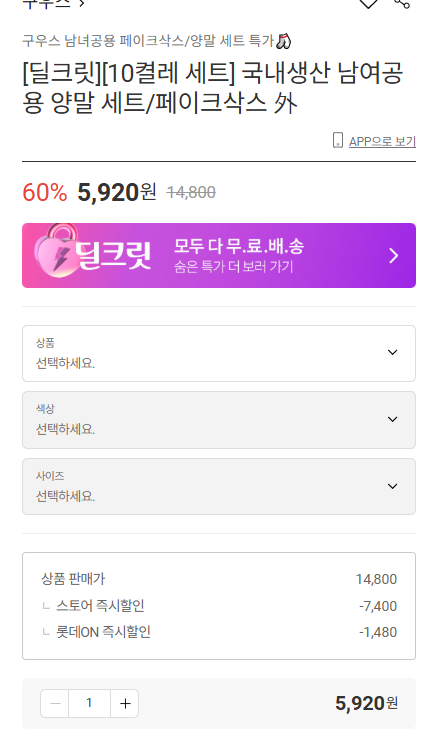Click the phone icon beside APP으로 보기
This screenshot has width=444, height=749.
click(337, 140)
